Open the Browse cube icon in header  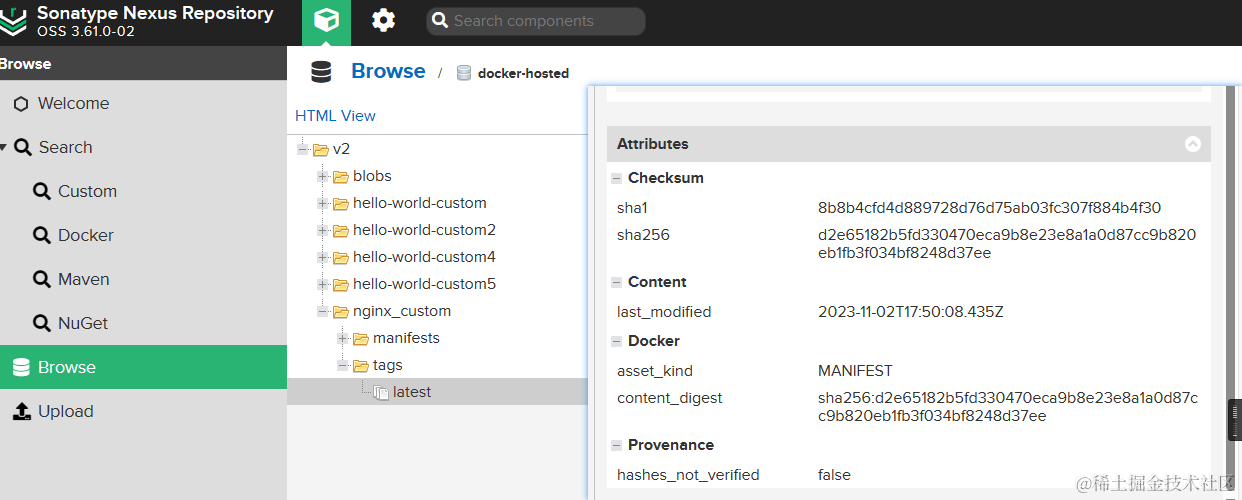[x=327, y=21]
